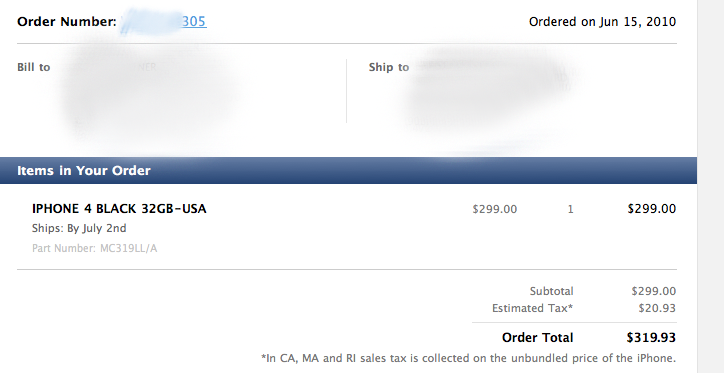Click the Estimated Tax* label
The height and width of the screenshot is (373, 724).
coord(532,308)
